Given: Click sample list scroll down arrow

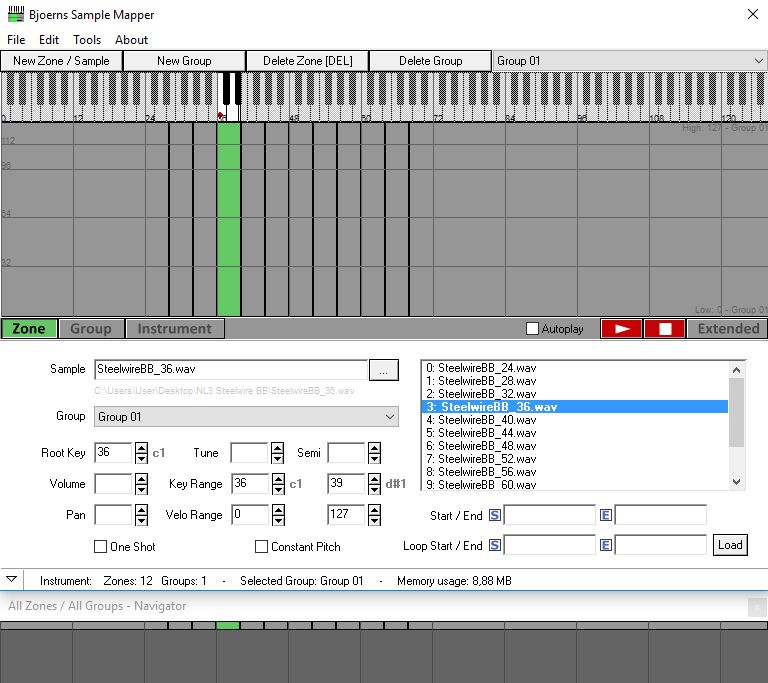Looking at the screenshot, I should tap(736, 482).
